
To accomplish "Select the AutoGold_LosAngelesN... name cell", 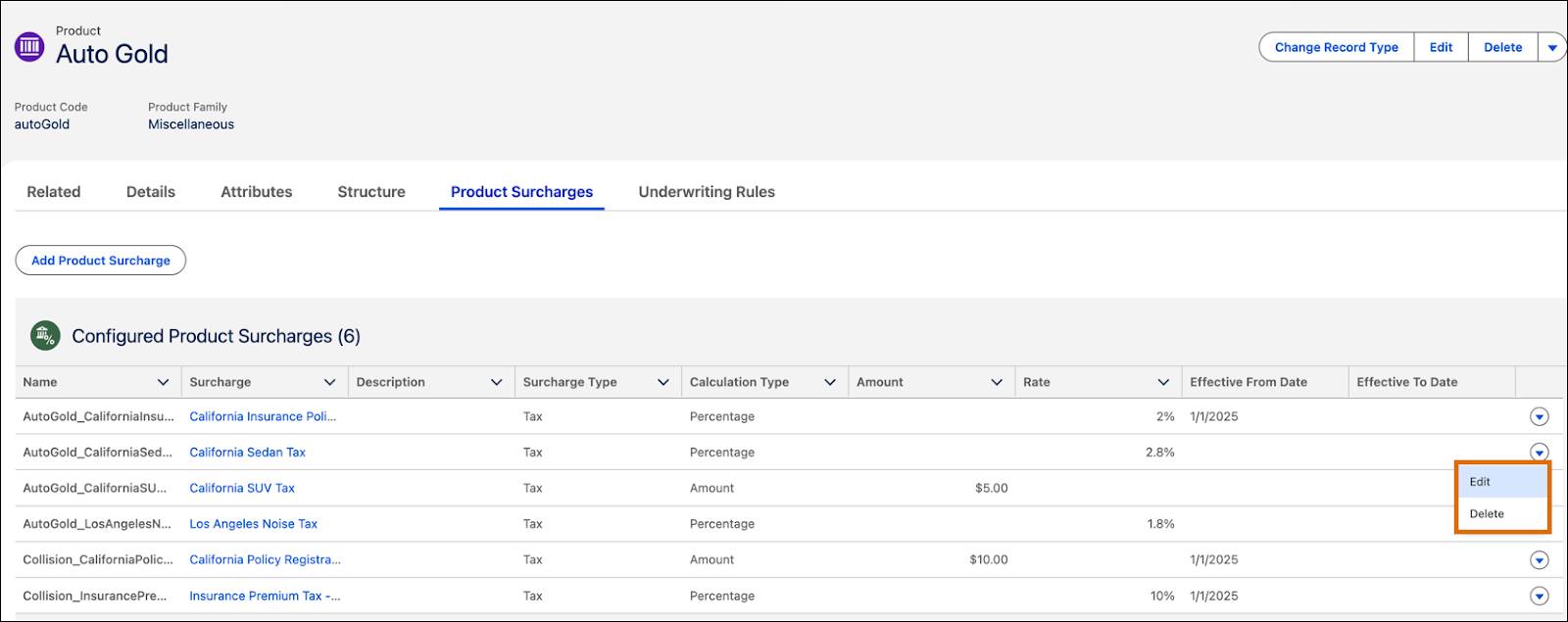I will click(98, 524).
